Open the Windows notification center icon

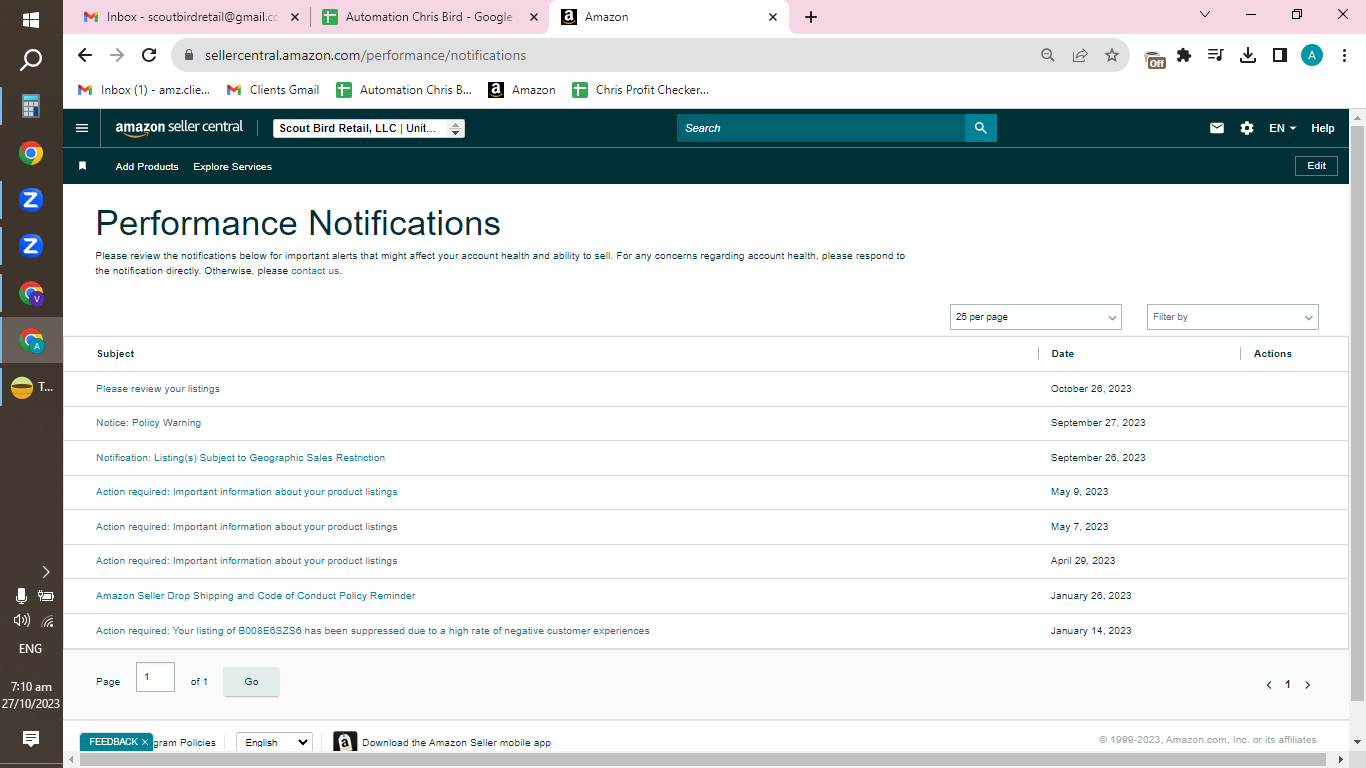tap(31, 739)
